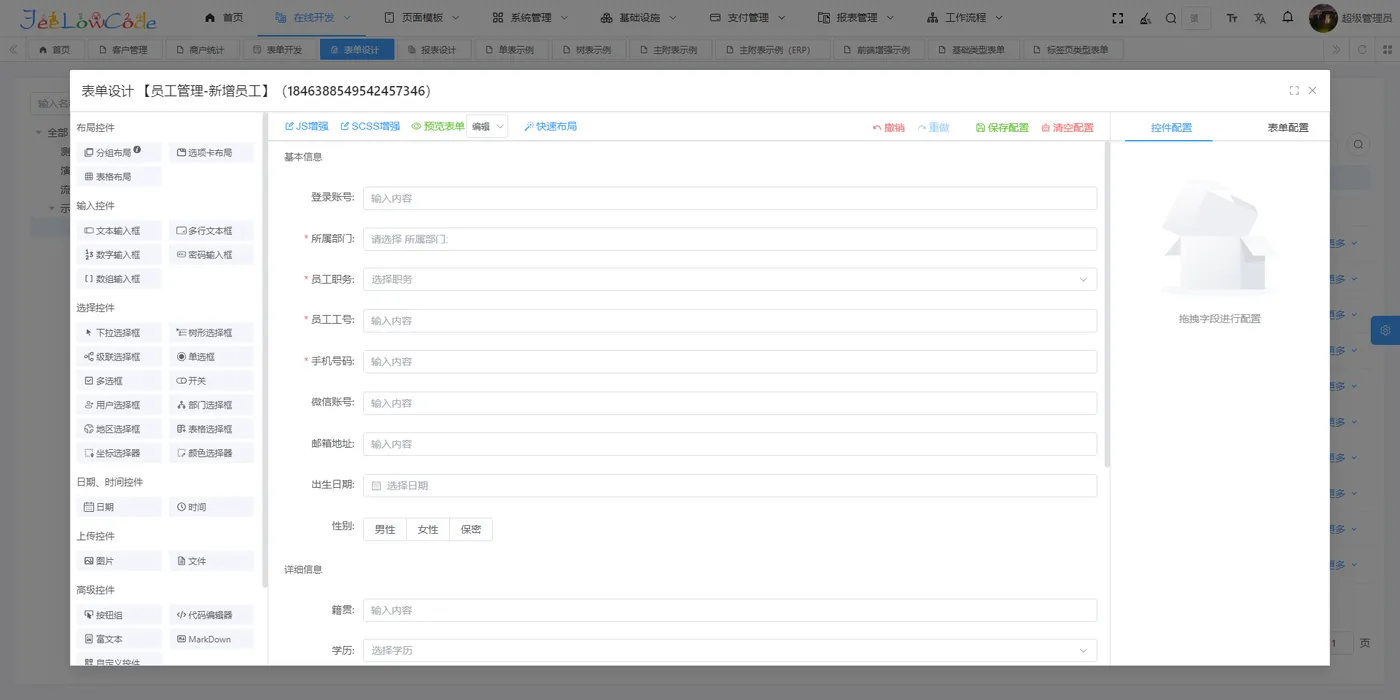Image resolution: width=1400 pixels, height=700 pixels.
Task: Open the 编辑 mode dropdown
Action: (x=488, y=126)
